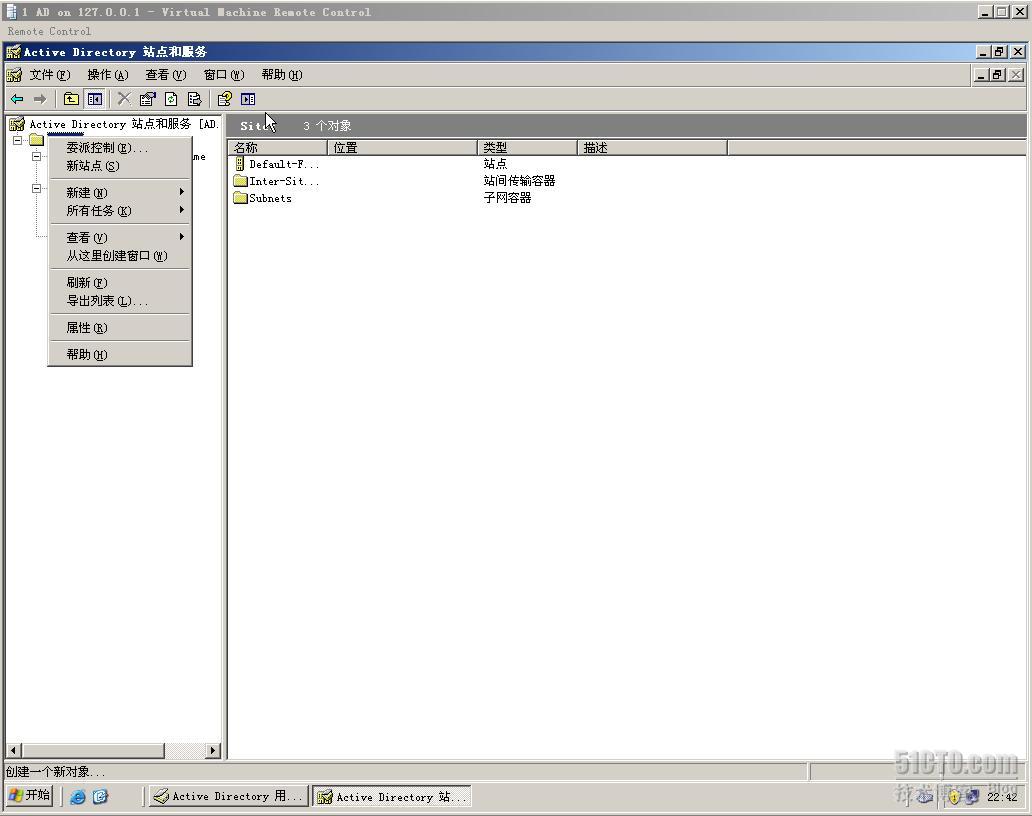Sort by the 类型 column header
The width and height of the screenshot is (1032, 816).
[x=527, y=147]
